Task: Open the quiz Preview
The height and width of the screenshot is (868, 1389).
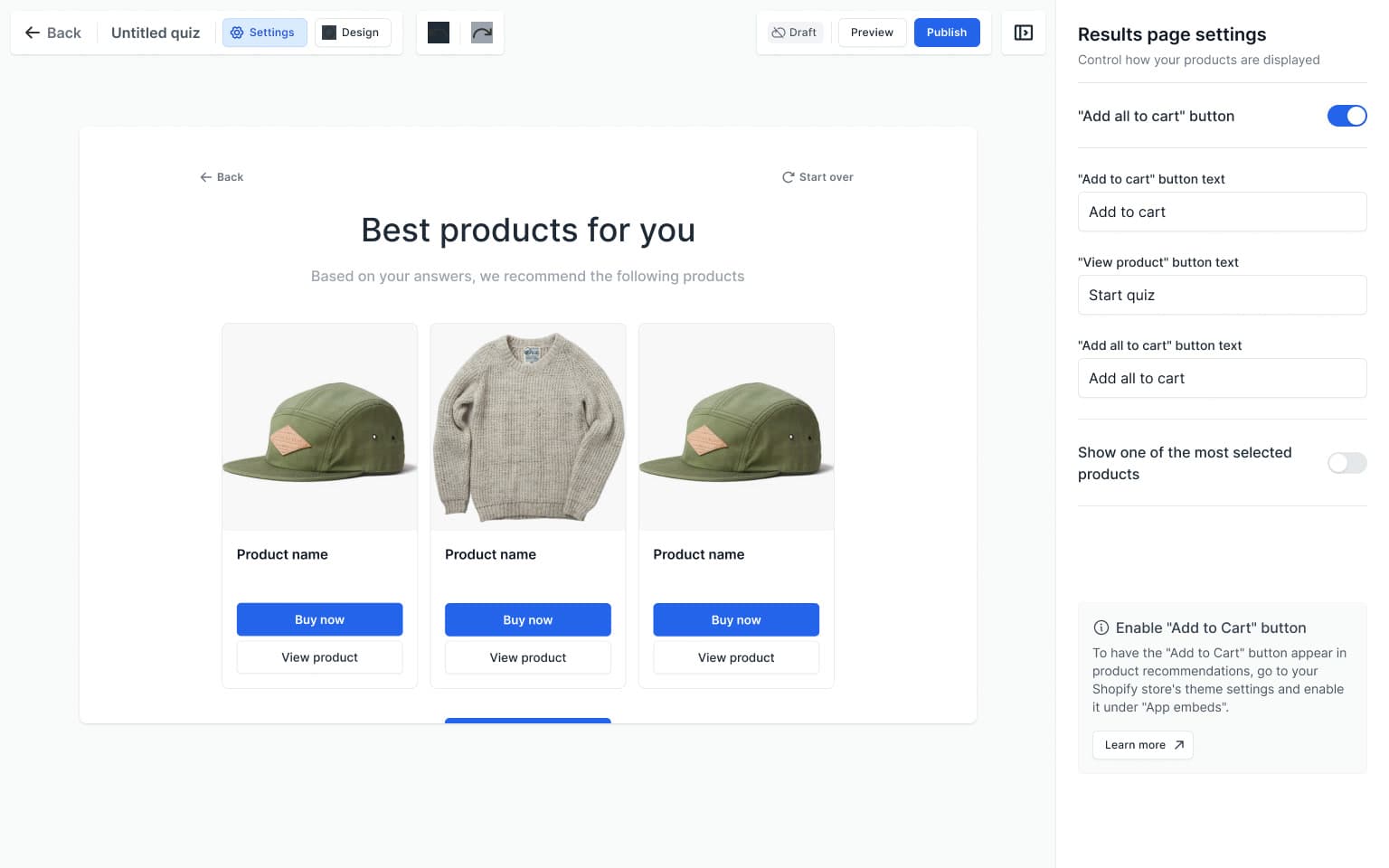Action: 872,33
